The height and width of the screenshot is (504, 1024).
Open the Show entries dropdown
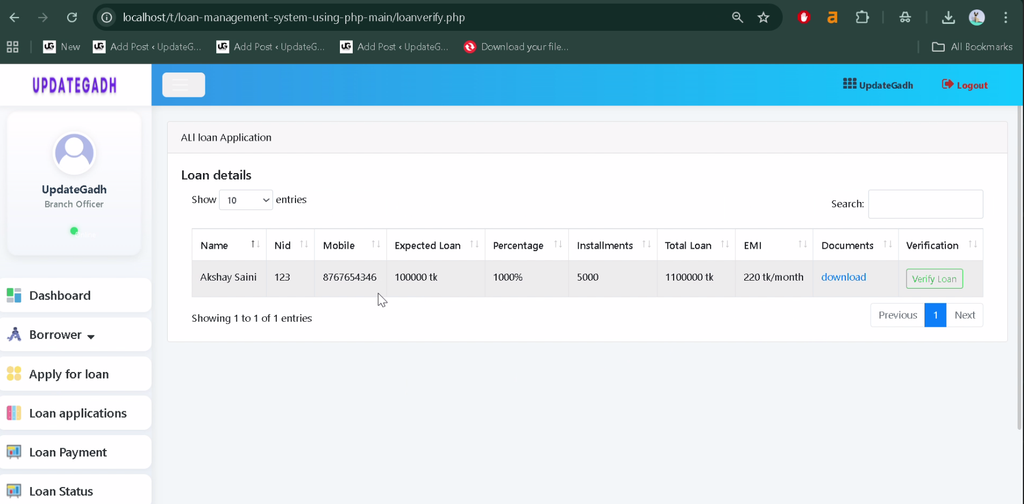246,200
